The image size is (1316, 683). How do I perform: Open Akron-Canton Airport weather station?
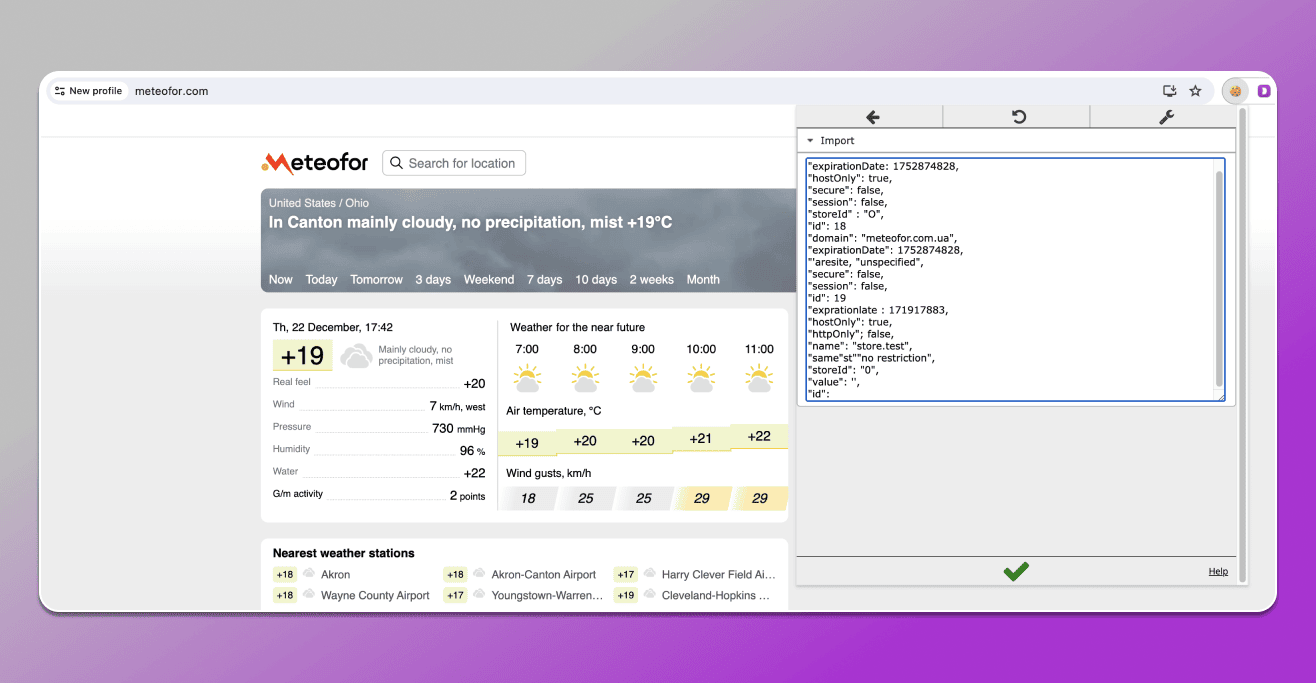tap(544, 575)
